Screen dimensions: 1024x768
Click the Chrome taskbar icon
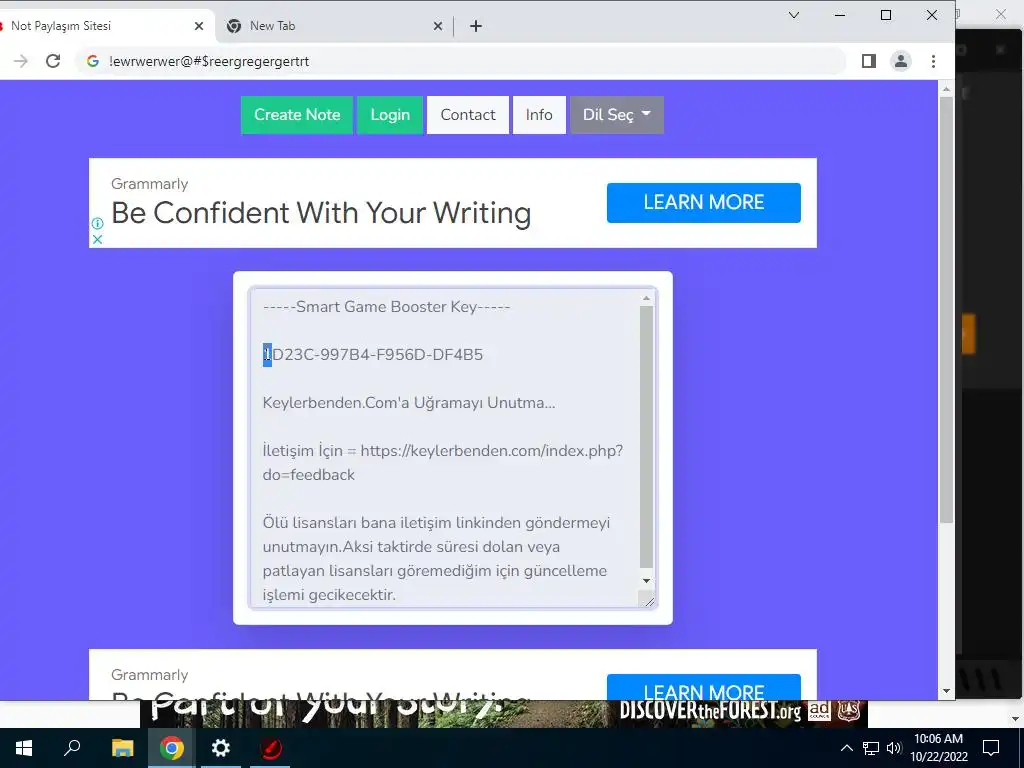click(x=171, y=748)
